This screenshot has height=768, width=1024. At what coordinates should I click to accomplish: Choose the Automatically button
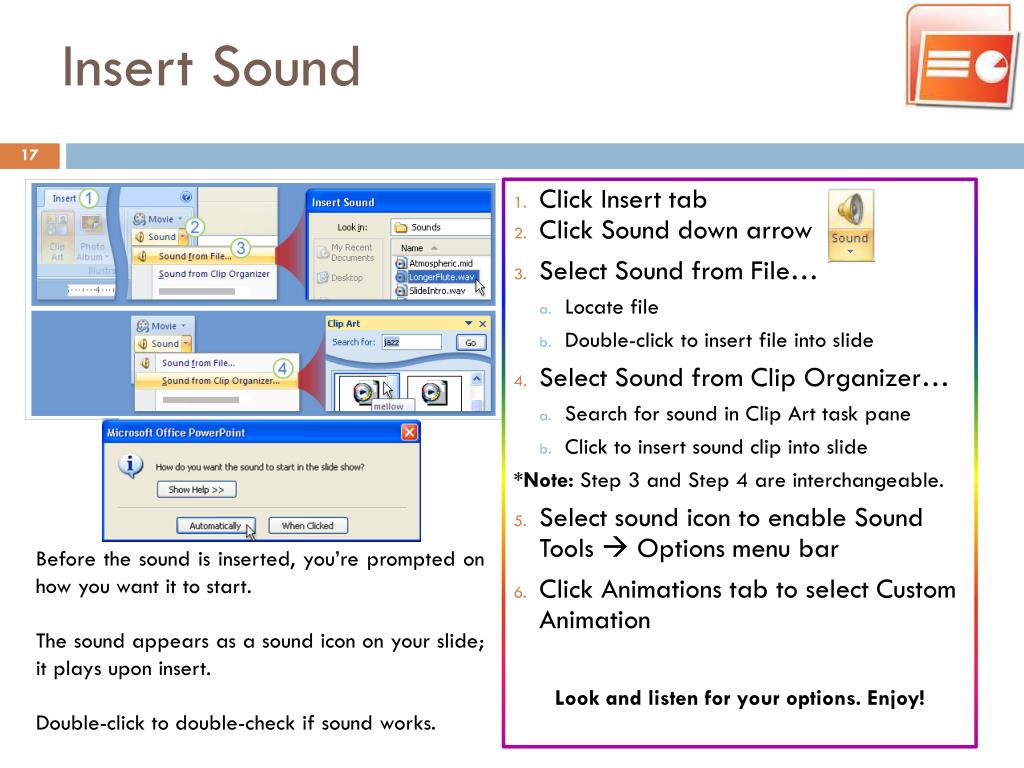click(x=215, y=526)
